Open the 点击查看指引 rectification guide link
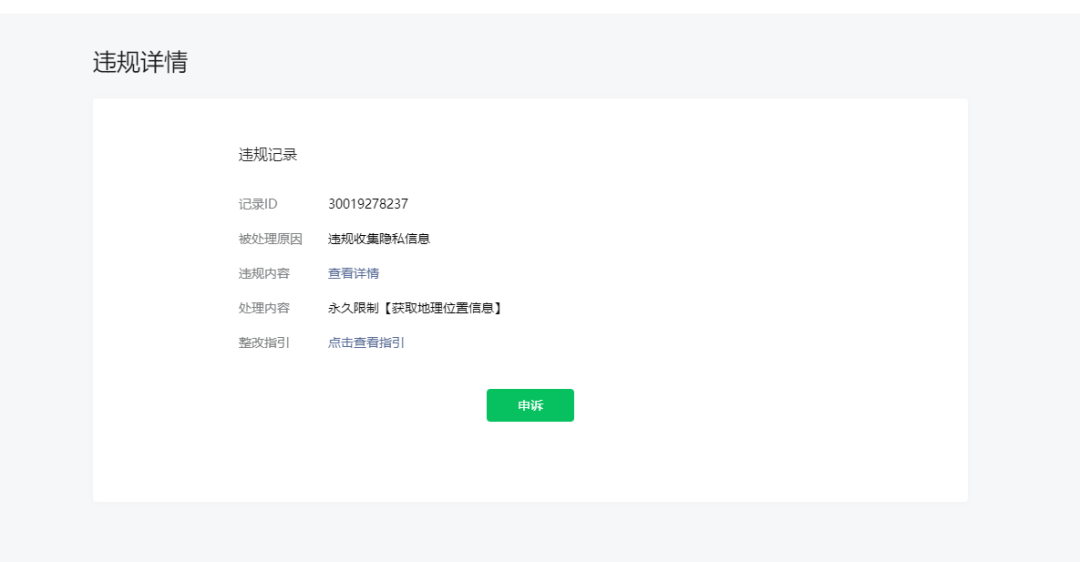1080x562 pixels. coord(366,342)
